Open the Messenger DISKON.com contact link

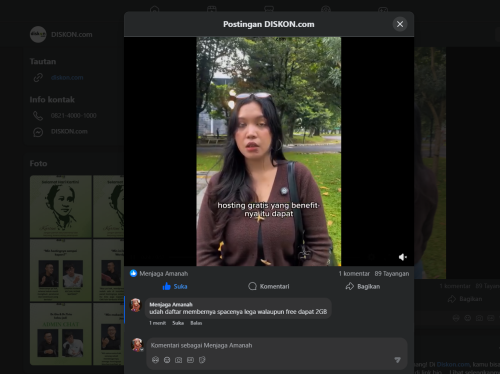[x=69, y=132]
